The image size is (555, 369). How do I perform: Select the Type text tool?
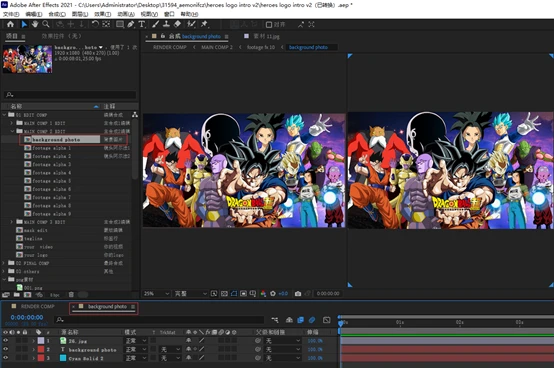pos(142,24)
